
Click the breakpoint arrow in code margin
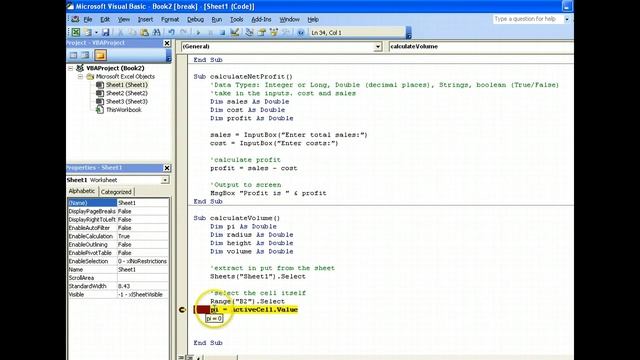tap(182, 310)
